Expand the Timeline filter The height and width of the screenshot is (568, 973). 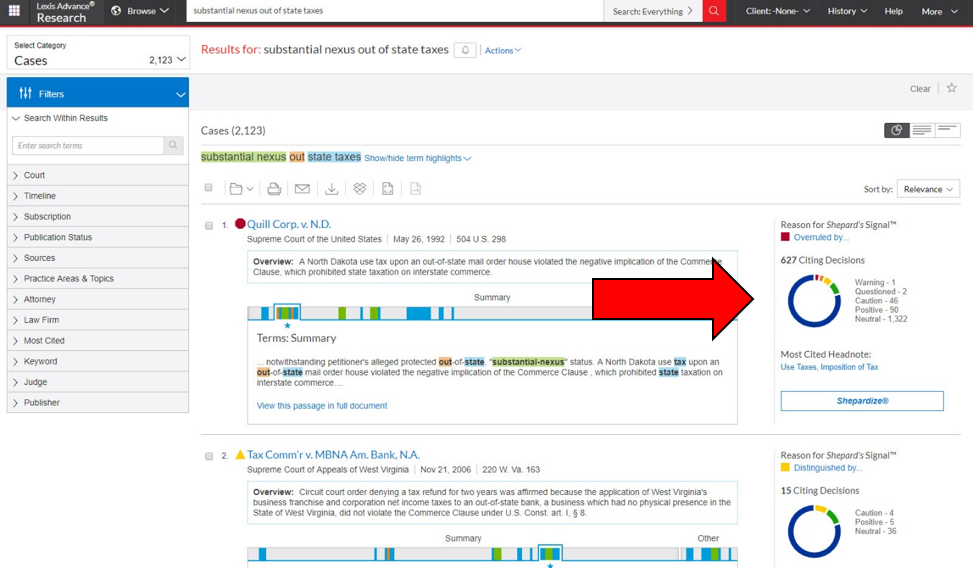coord(97,196)
